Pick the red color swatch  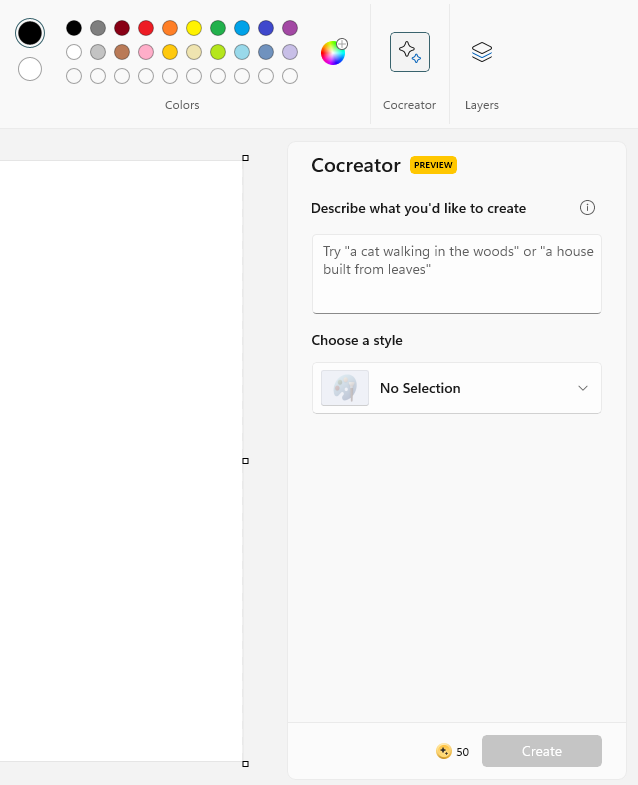click(146, 28)
